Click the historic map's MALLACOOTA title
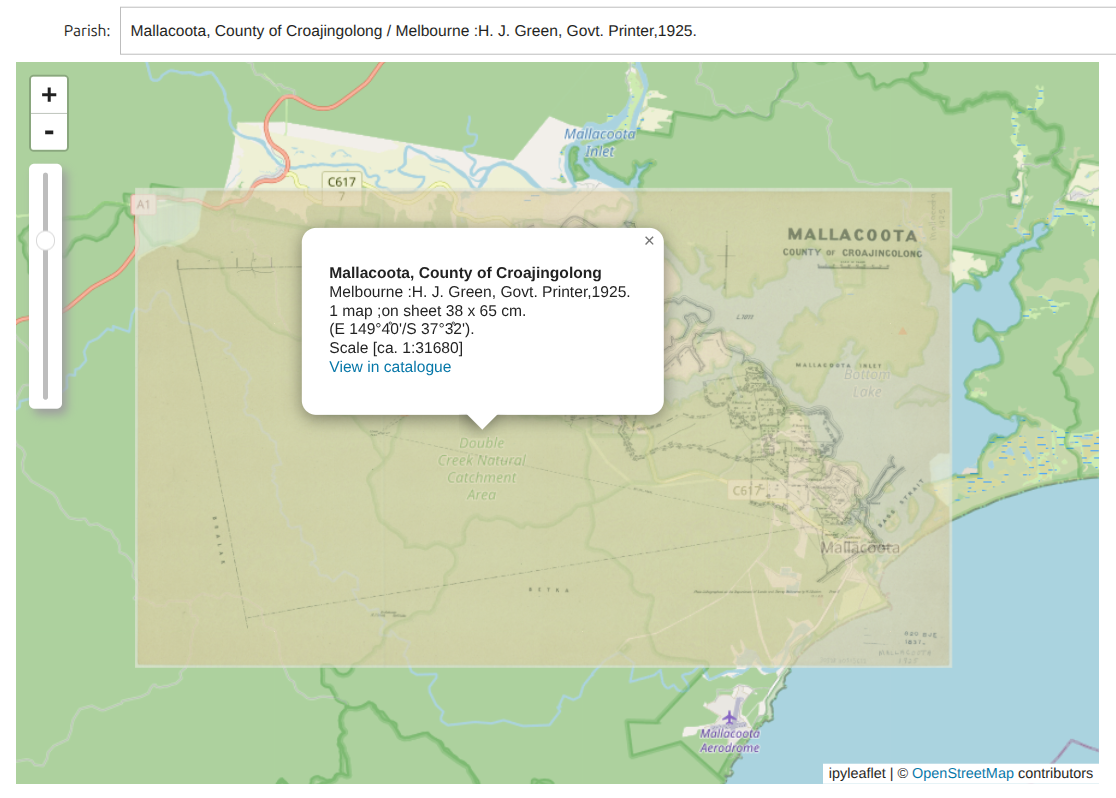The height and width of the screenshot is (798, 1116). (852, 235)
